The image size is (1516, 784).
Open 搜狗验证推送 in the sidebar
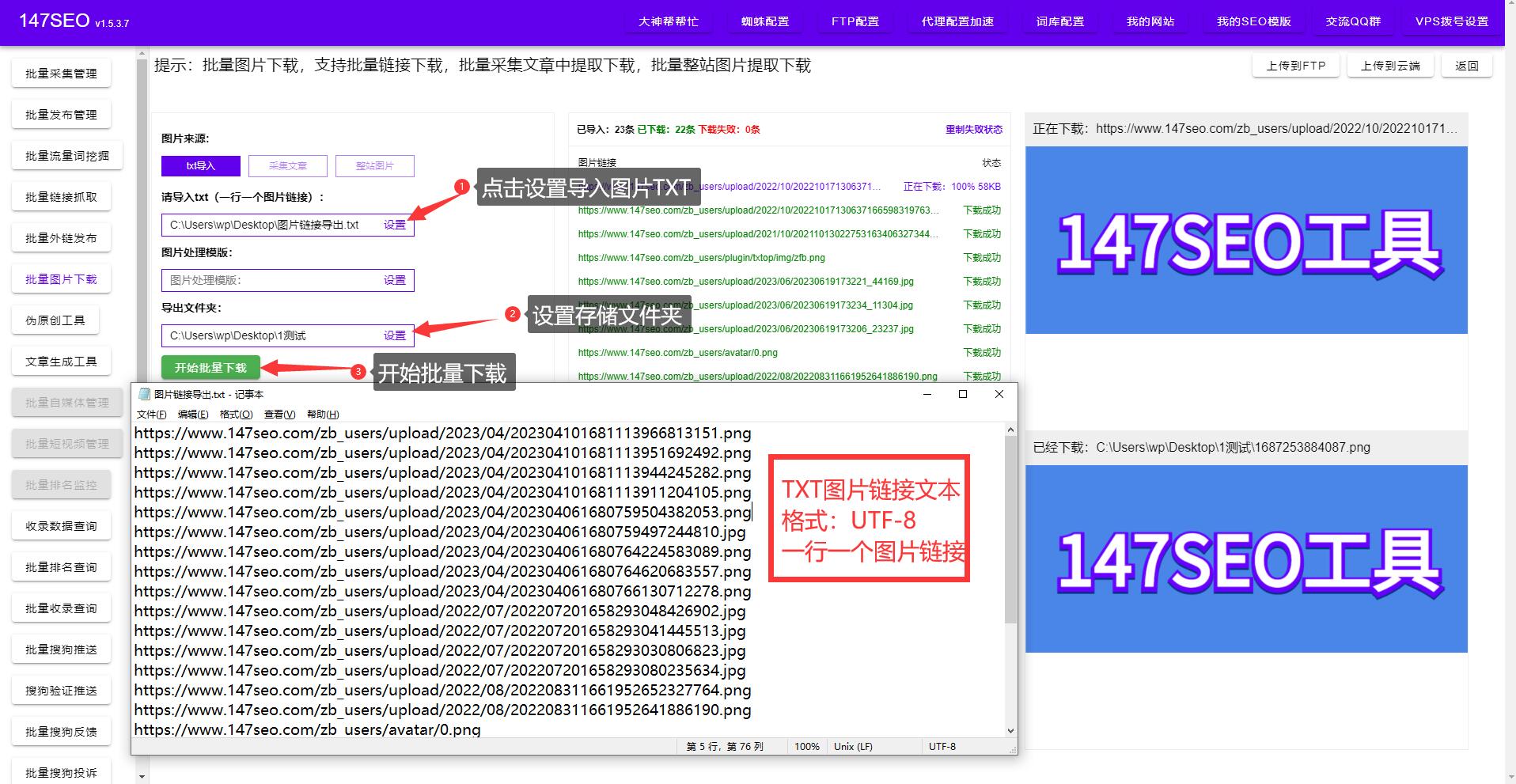coord(61,691)
